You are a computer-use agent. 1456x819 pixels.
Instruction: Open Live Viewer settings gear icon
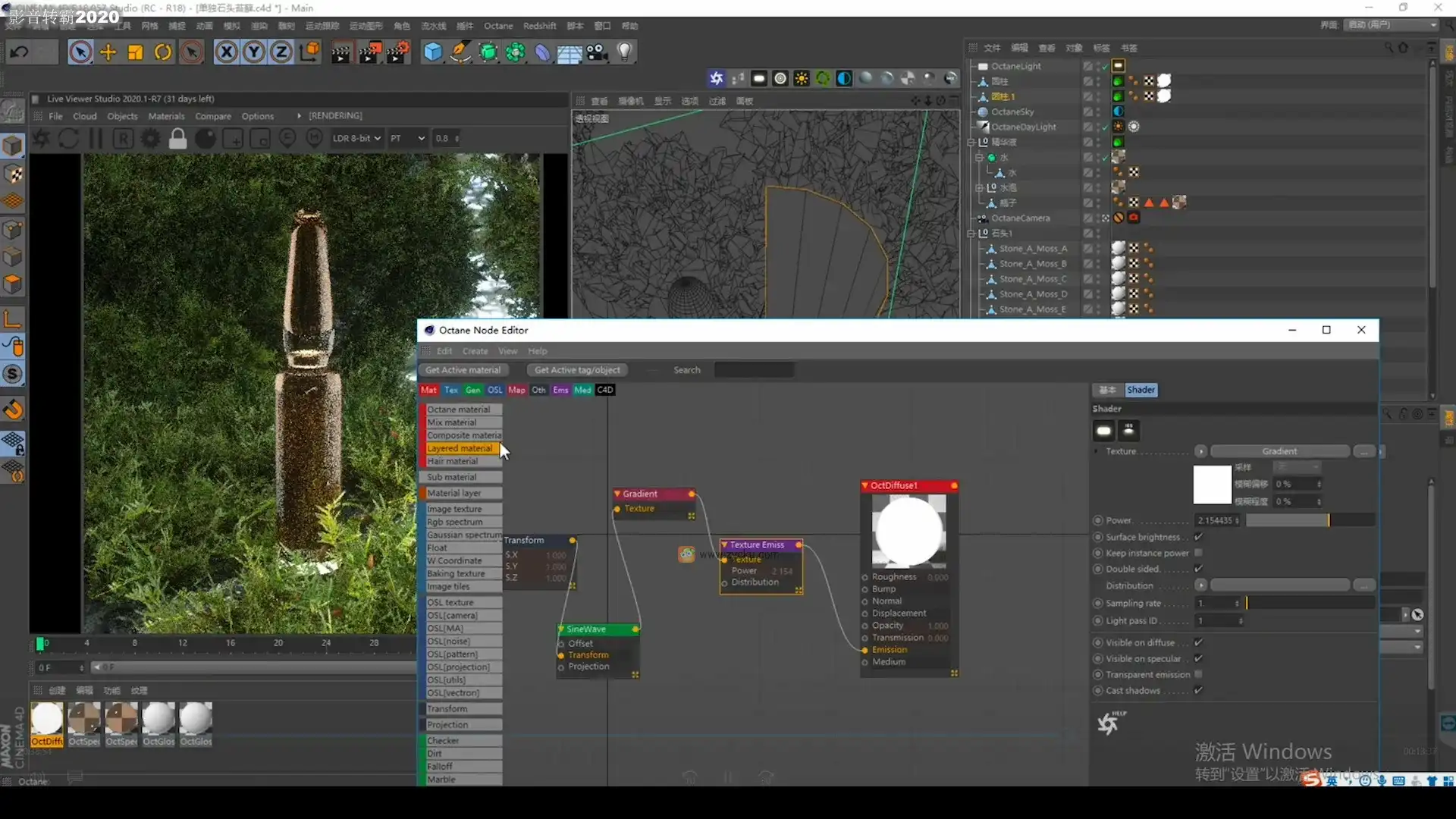[x=151, y=139]
